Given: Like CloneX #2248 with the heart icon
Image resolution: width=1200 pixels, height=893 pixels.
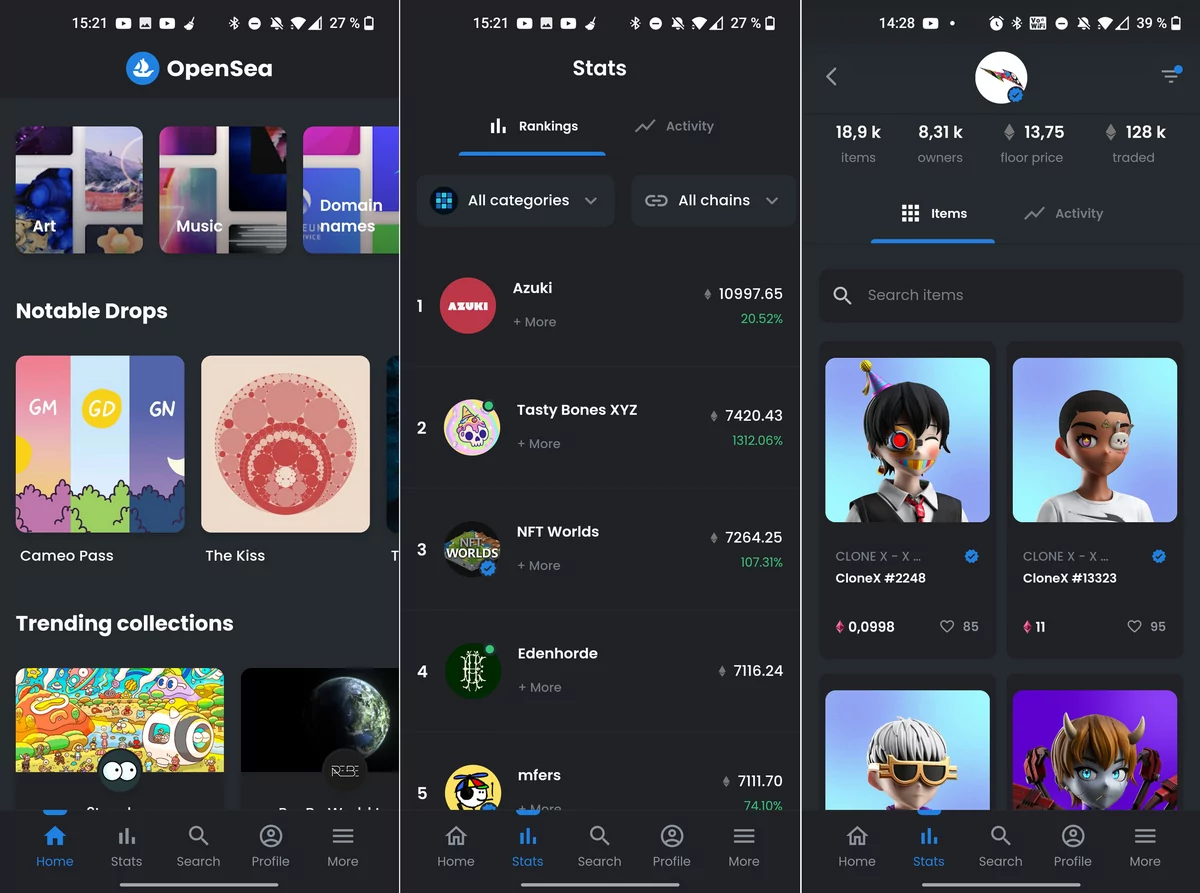Looking at the screenshot, I should (947, 626).
